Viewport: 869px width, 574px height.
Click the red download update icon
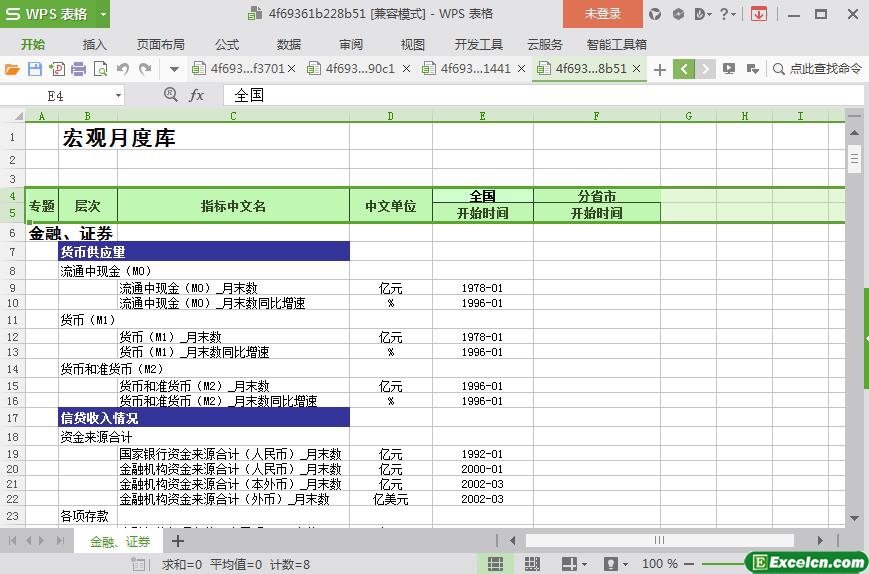759,14
